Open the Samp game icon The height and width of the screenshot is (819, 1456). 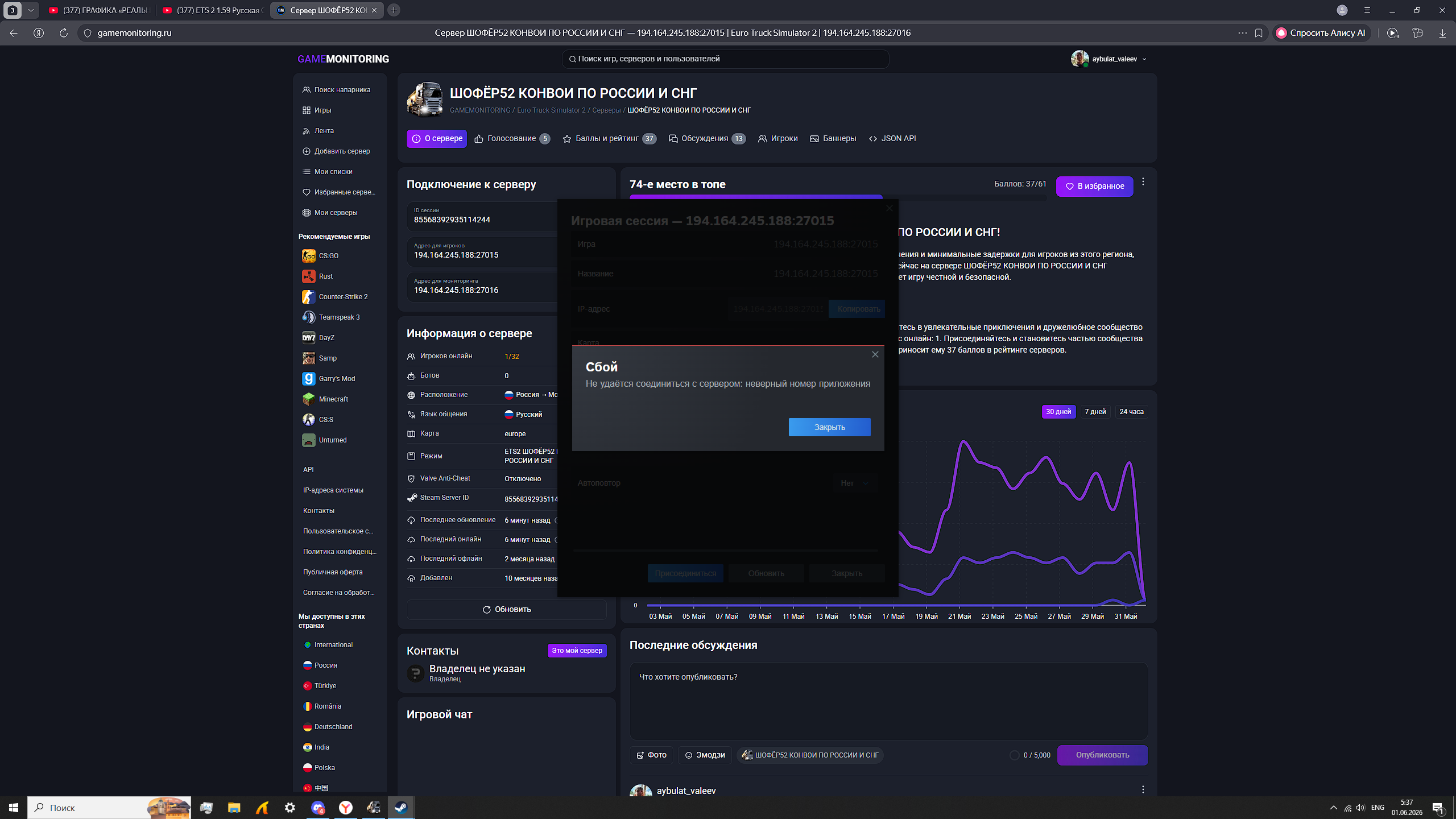coord(308,358)
